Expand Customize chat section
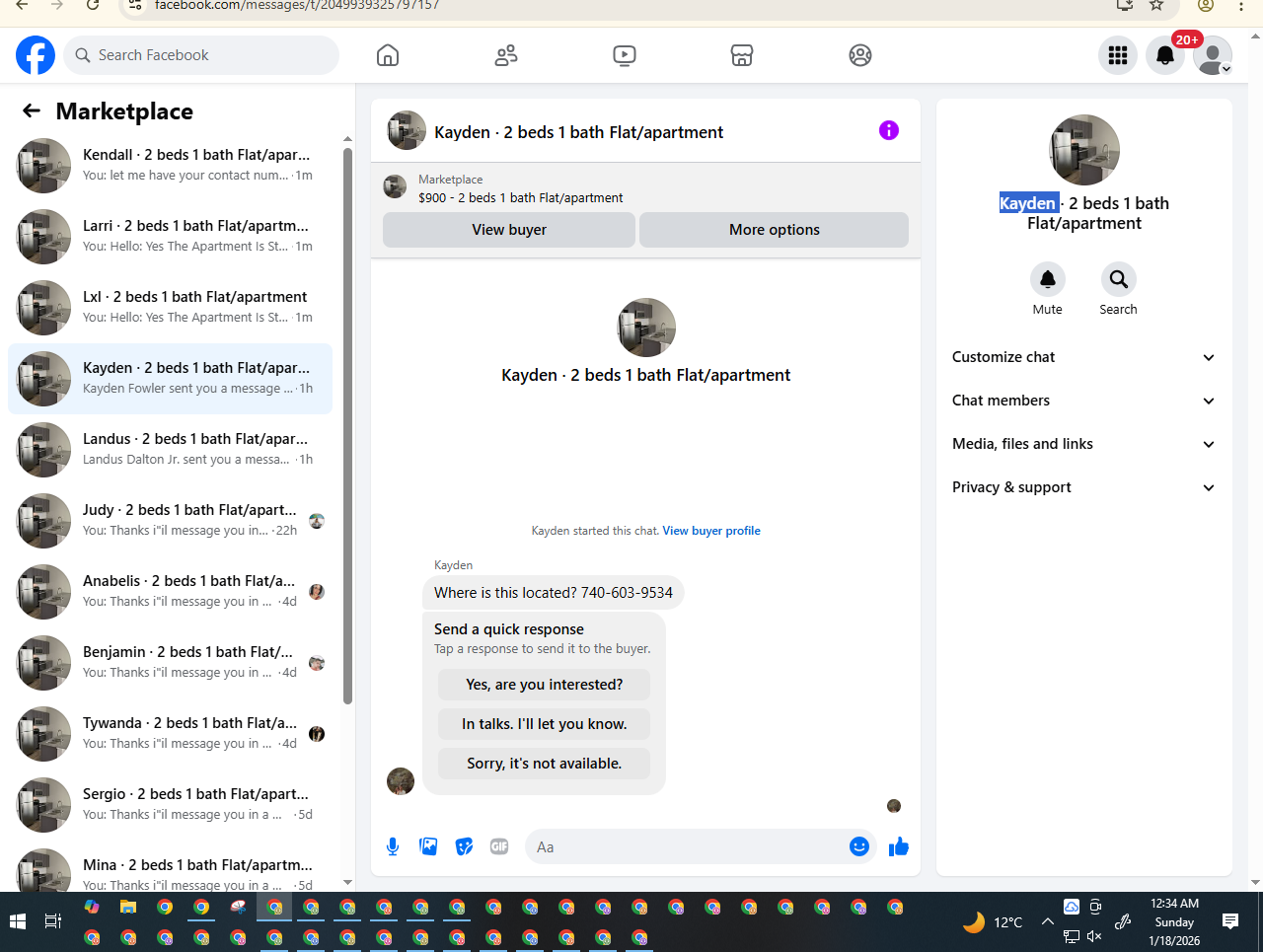This screenshot has width=1263, height=952. point(1084,357)
